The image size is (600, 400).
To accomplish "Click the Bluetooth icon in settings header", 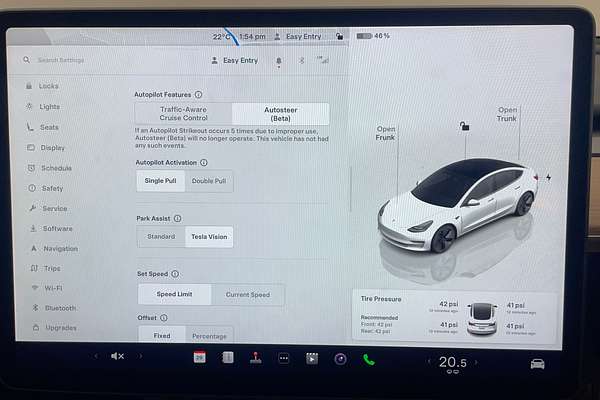I will pos(302,60).
